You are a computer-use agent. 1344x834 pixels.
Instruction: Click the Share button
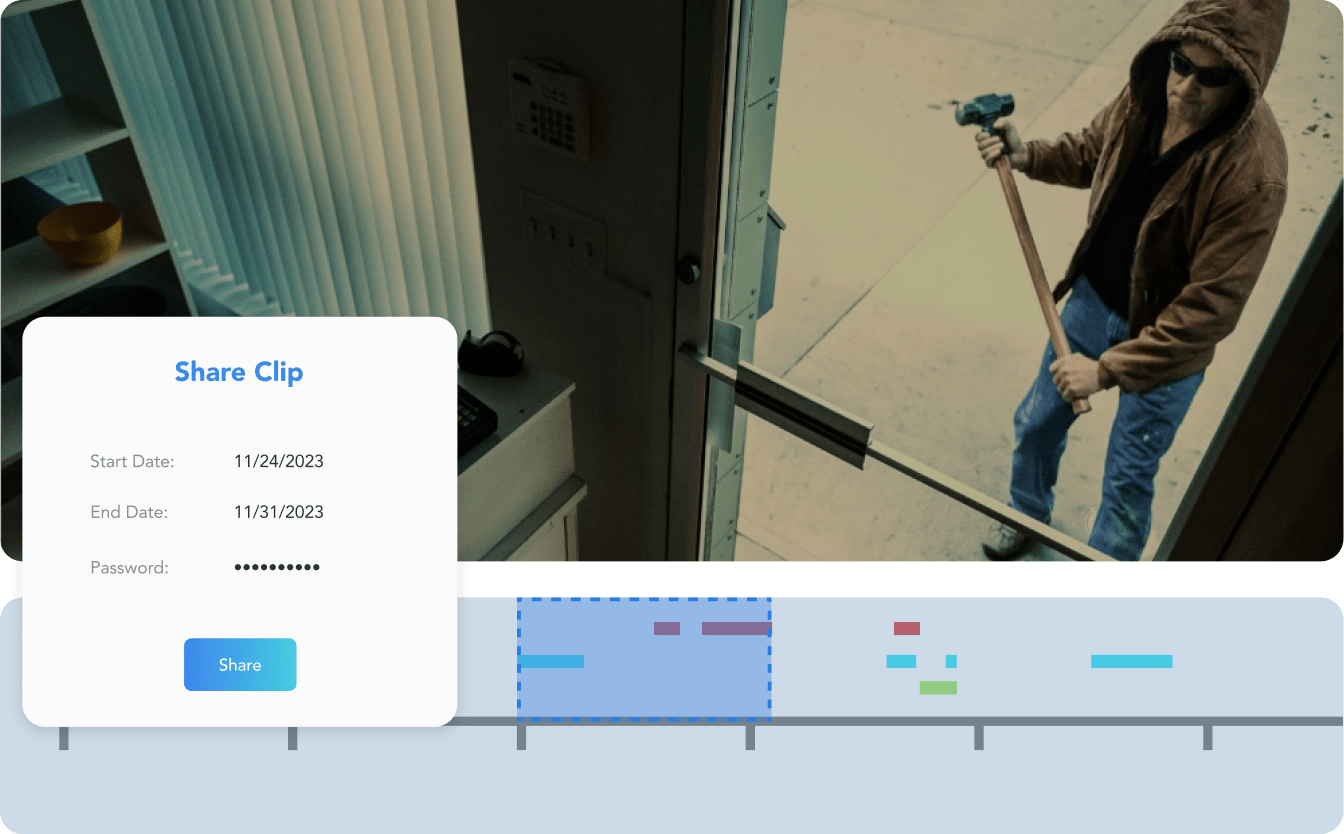click(240, 665)
